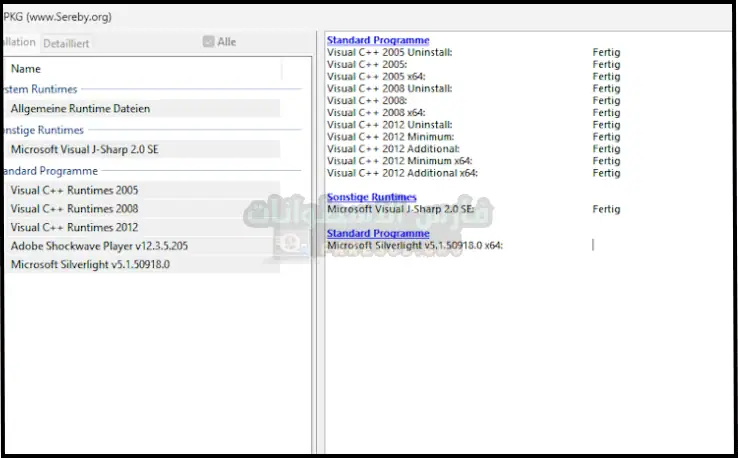Toggle the Alle checkbox
738x458 pixels.
[x=208, y=42]
